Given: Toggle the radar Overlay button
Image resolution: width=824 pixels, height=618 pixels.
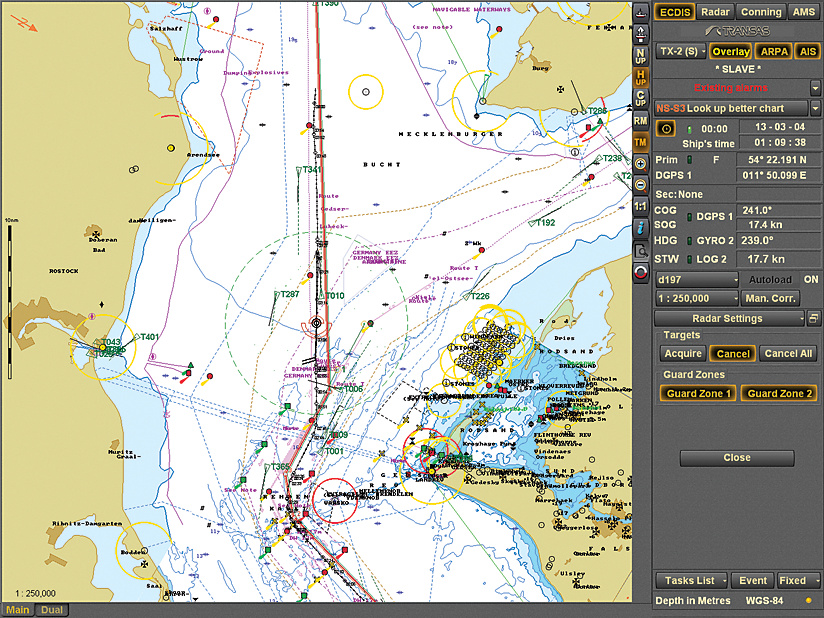Looking at the screenshot, I should 731,51.
